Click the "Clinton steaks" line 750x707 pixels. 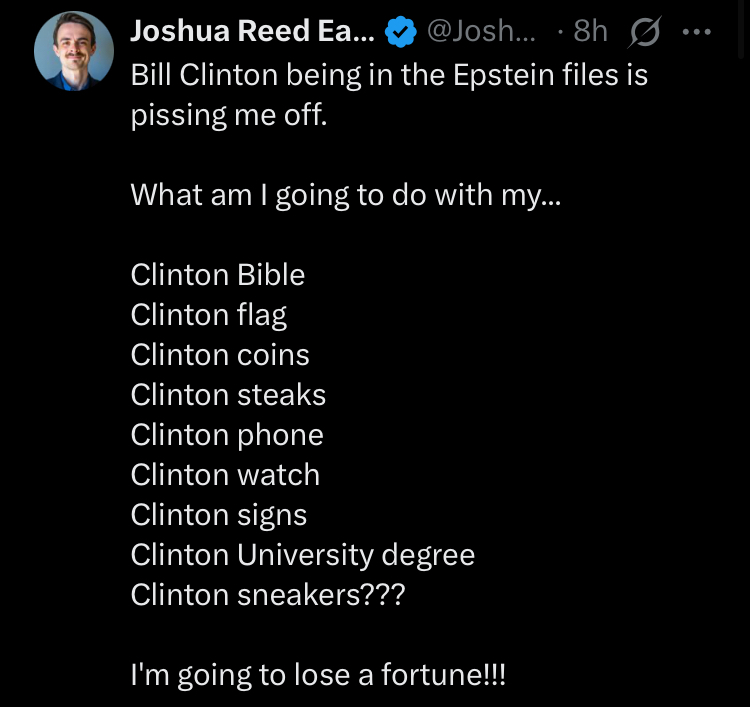tap(228, 395)
